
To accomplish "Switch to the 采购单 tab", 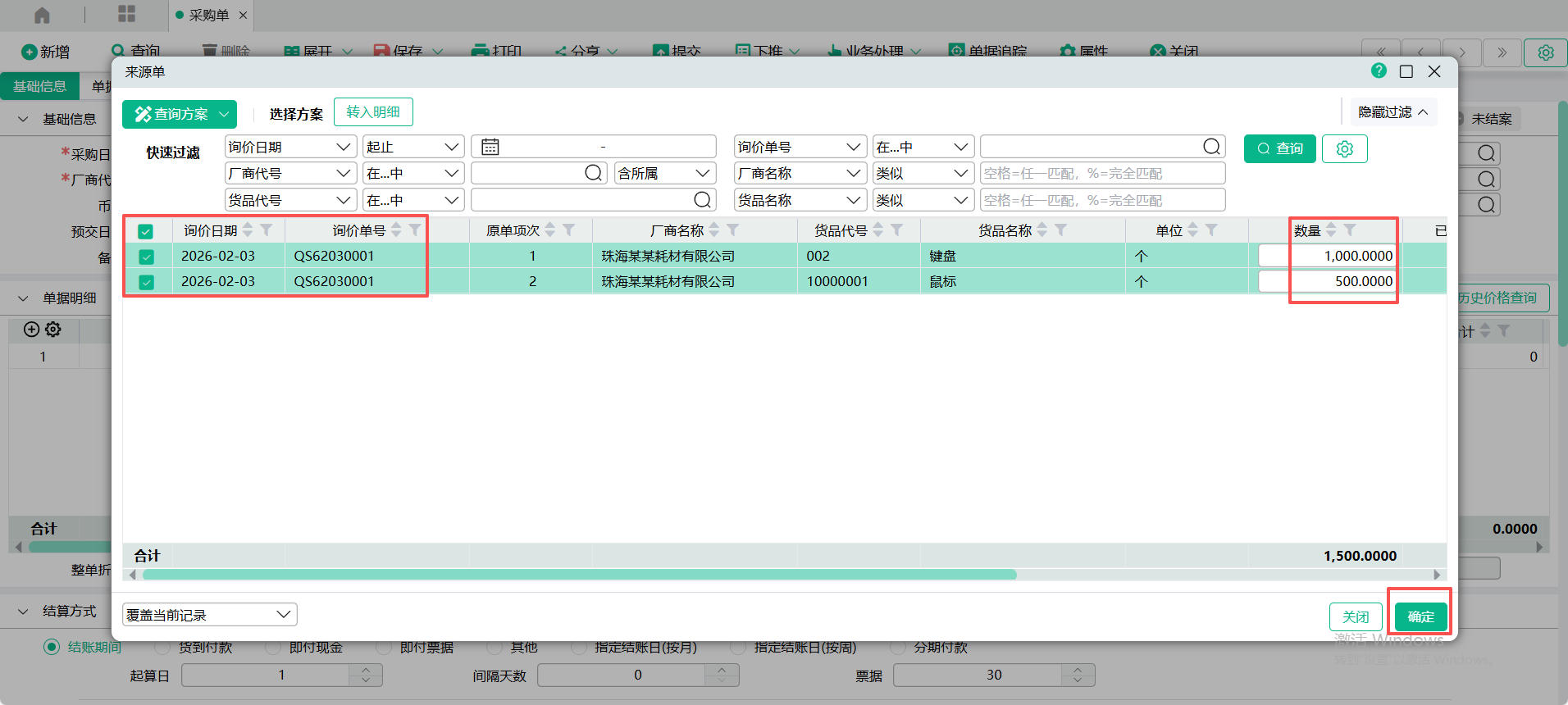I will click(x=208, y=15).
